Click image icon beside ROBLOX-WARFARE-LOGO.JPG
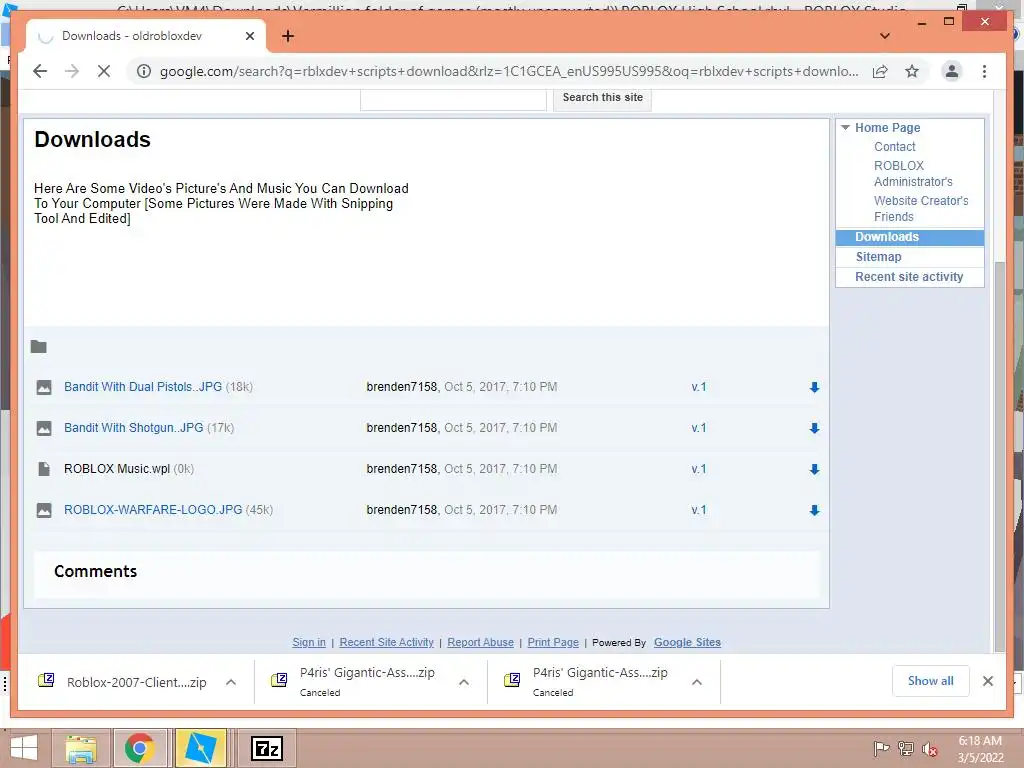 pyautogui.click(x=44, y=510)
